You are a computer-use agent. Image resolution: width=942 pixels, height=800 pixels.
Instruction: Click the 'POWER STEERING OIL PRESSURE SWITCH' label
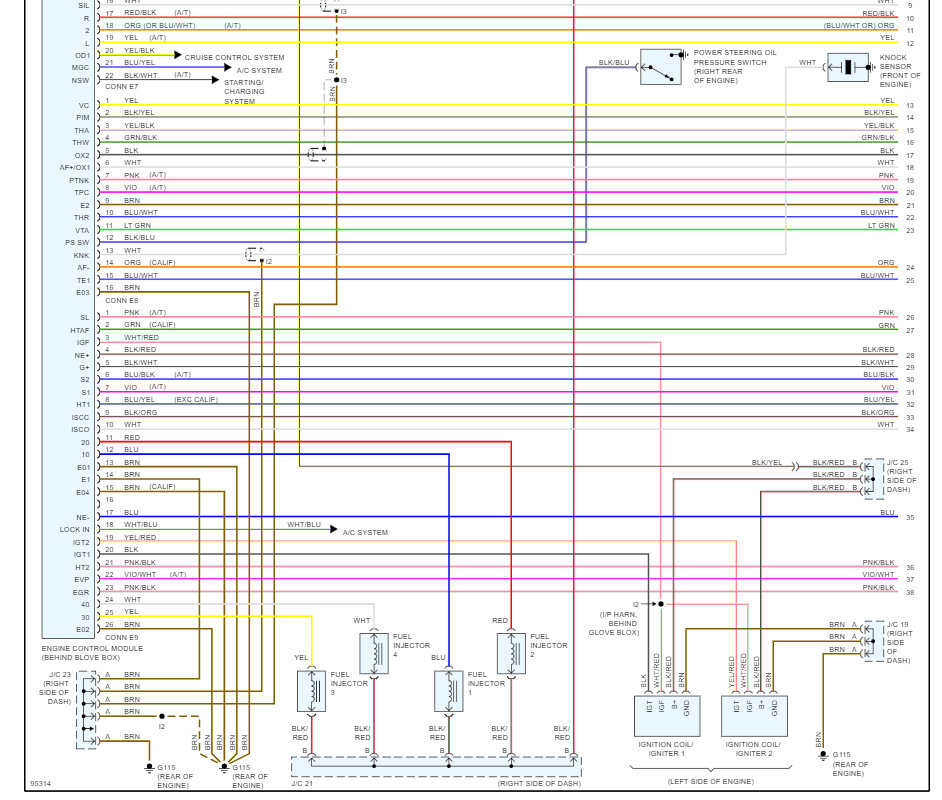[x=735, y=58]
